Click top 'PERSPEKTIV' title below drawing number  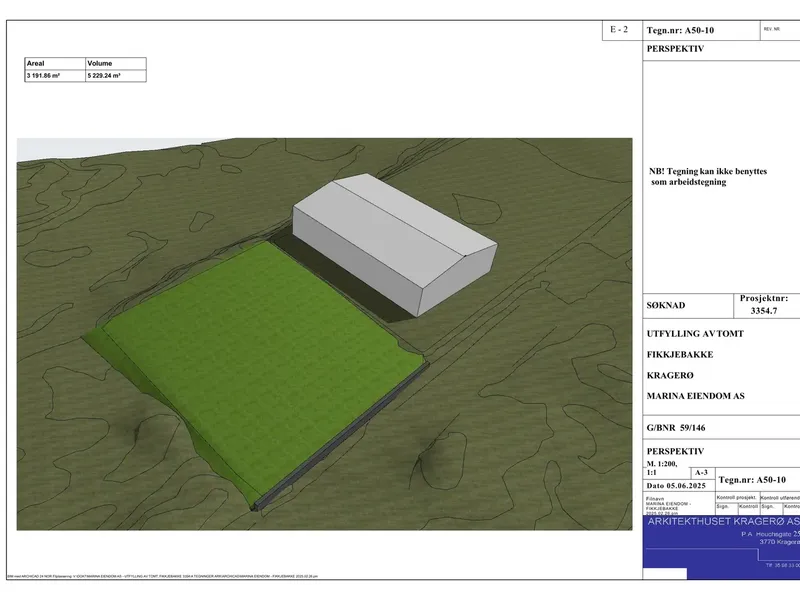(675, 49)
